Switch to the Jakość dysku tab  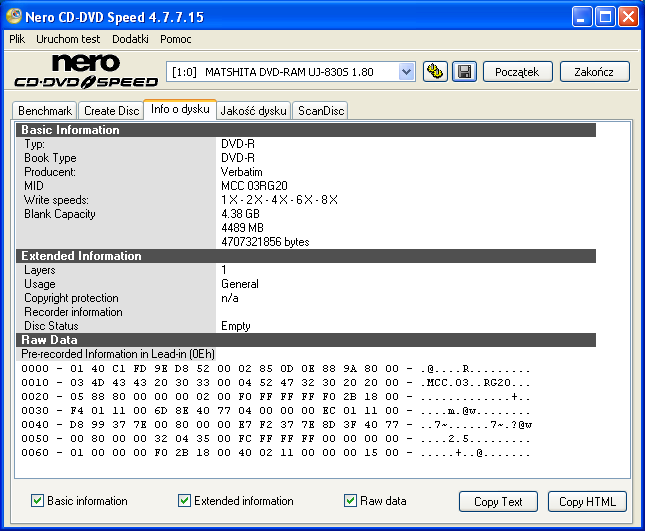coord(253,111)
